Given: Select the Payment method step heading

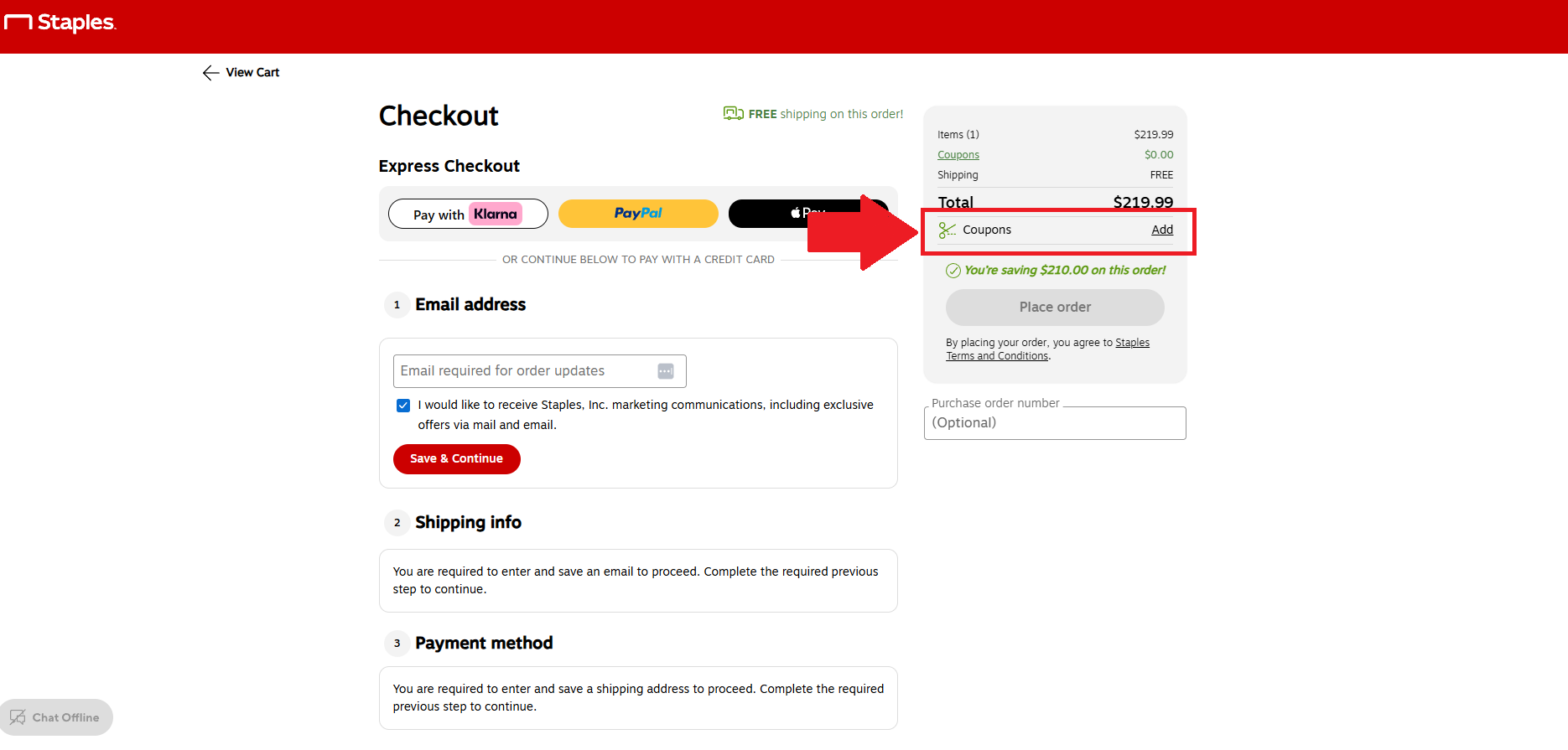Looking at the screenshot, I should 484,644.
